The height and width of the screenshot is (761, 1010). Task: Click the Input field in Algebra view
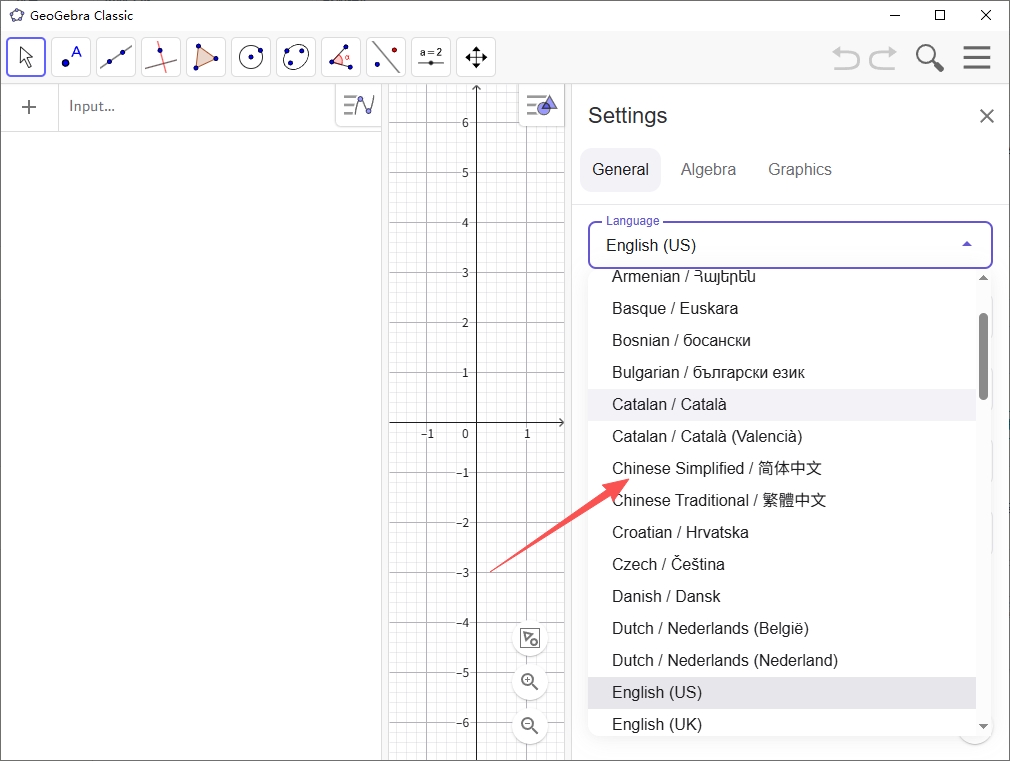196,106
